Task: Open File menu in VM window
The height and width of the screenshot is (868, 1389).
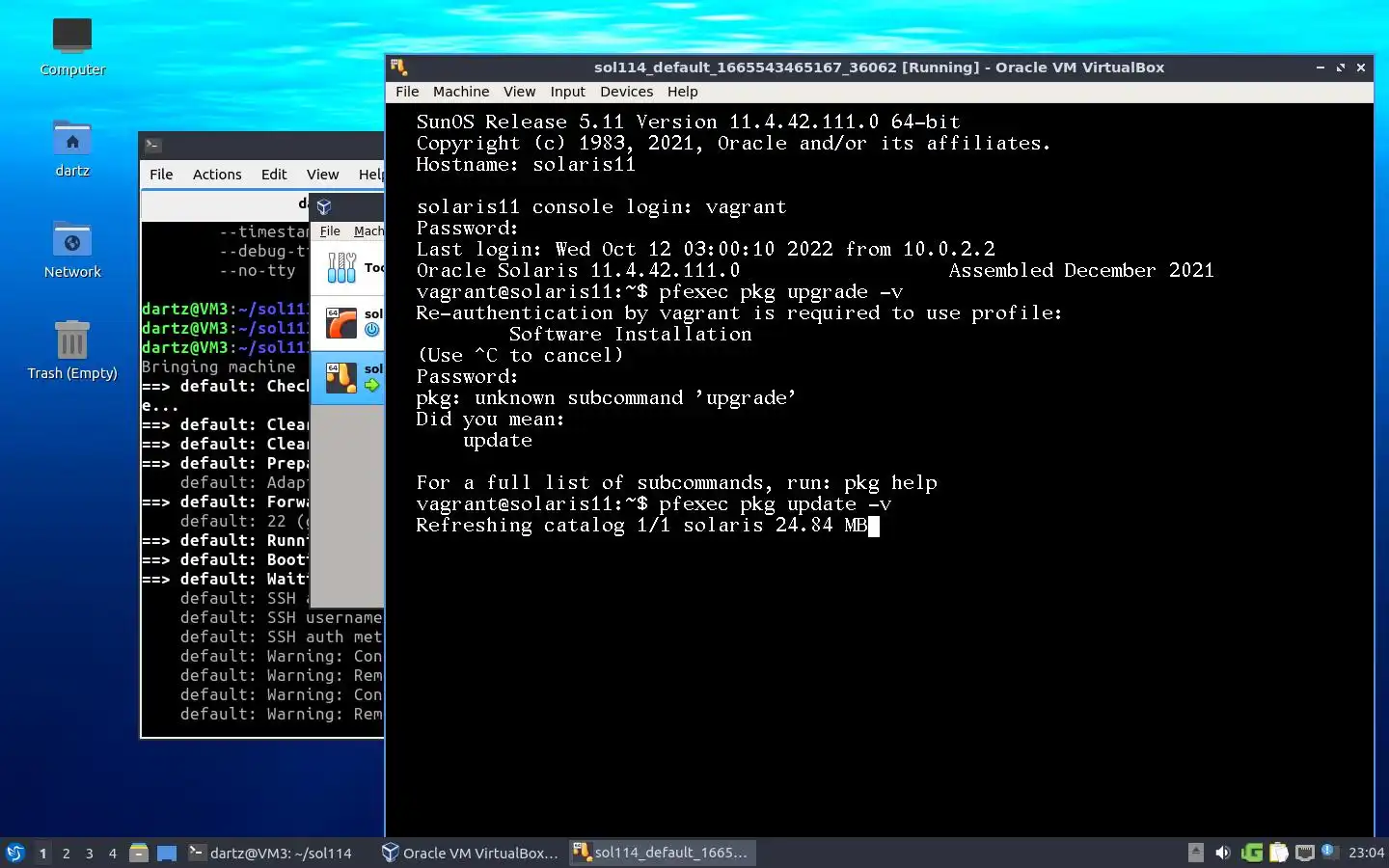Action: (x=407, y=92)
